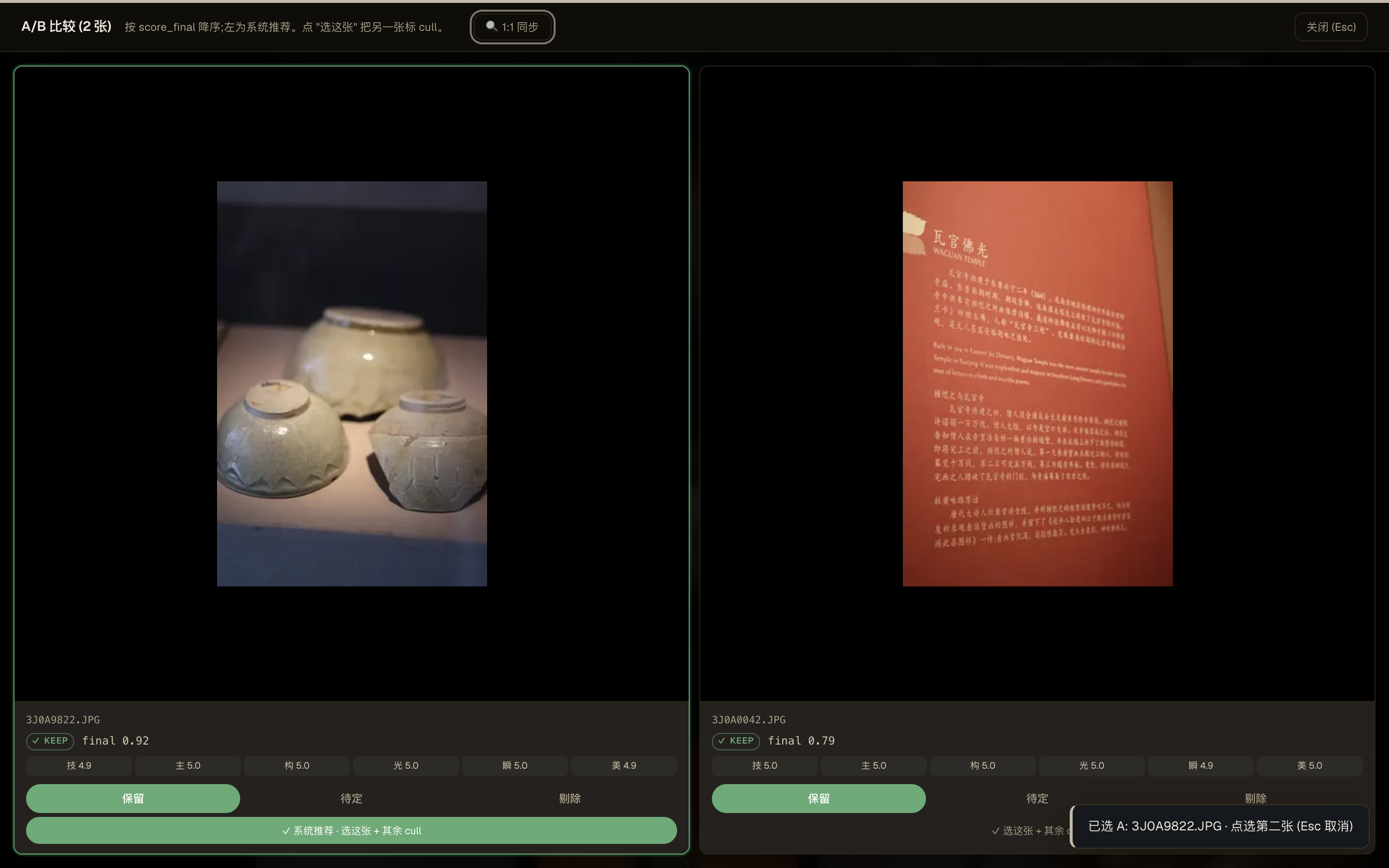Click the final 0.92 score text
This screenshot has width=1389, height=868.
(115, 741)
